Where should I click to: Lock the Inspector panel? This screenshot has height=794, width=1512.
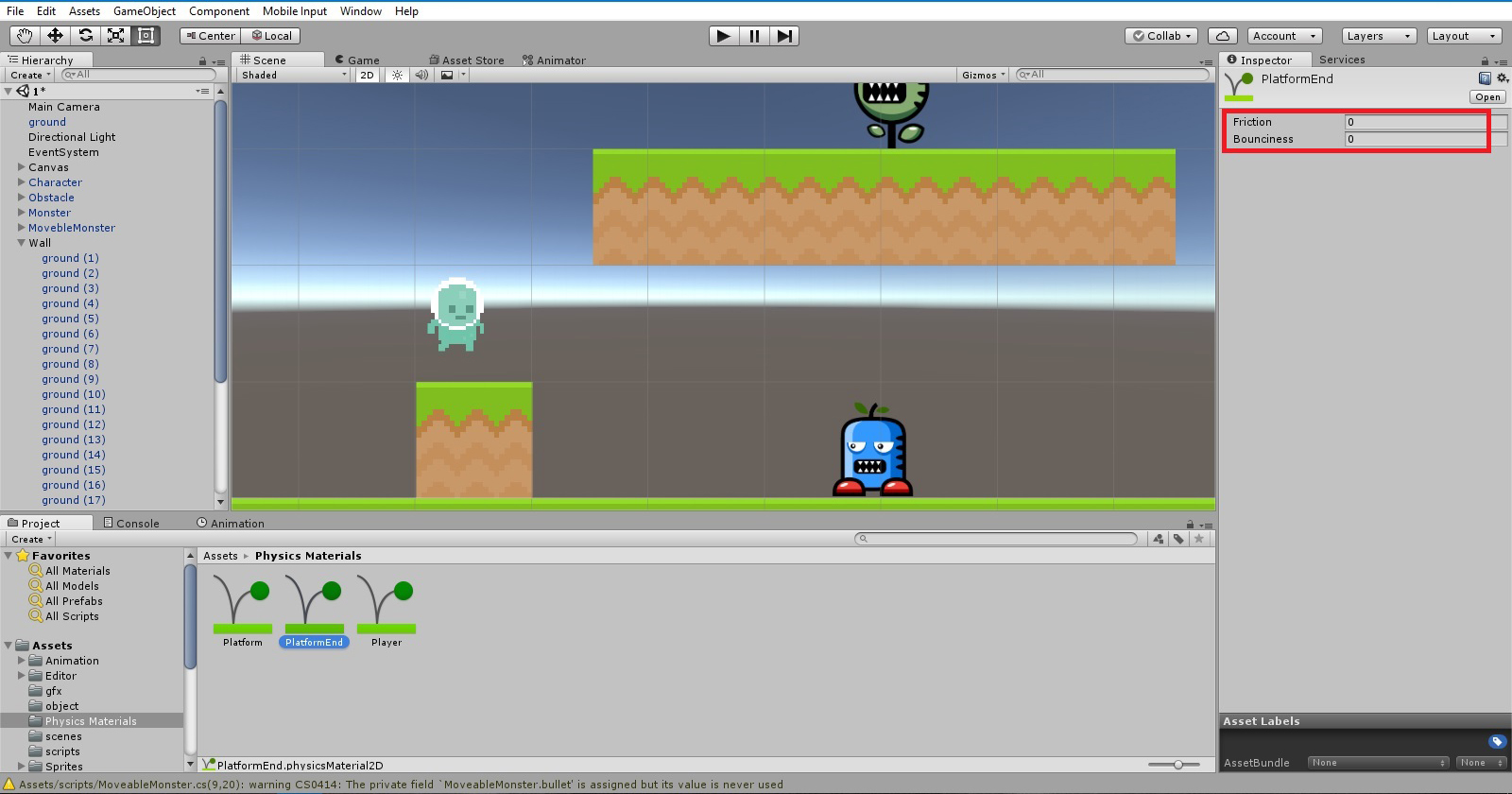[x=1485, y=61]
